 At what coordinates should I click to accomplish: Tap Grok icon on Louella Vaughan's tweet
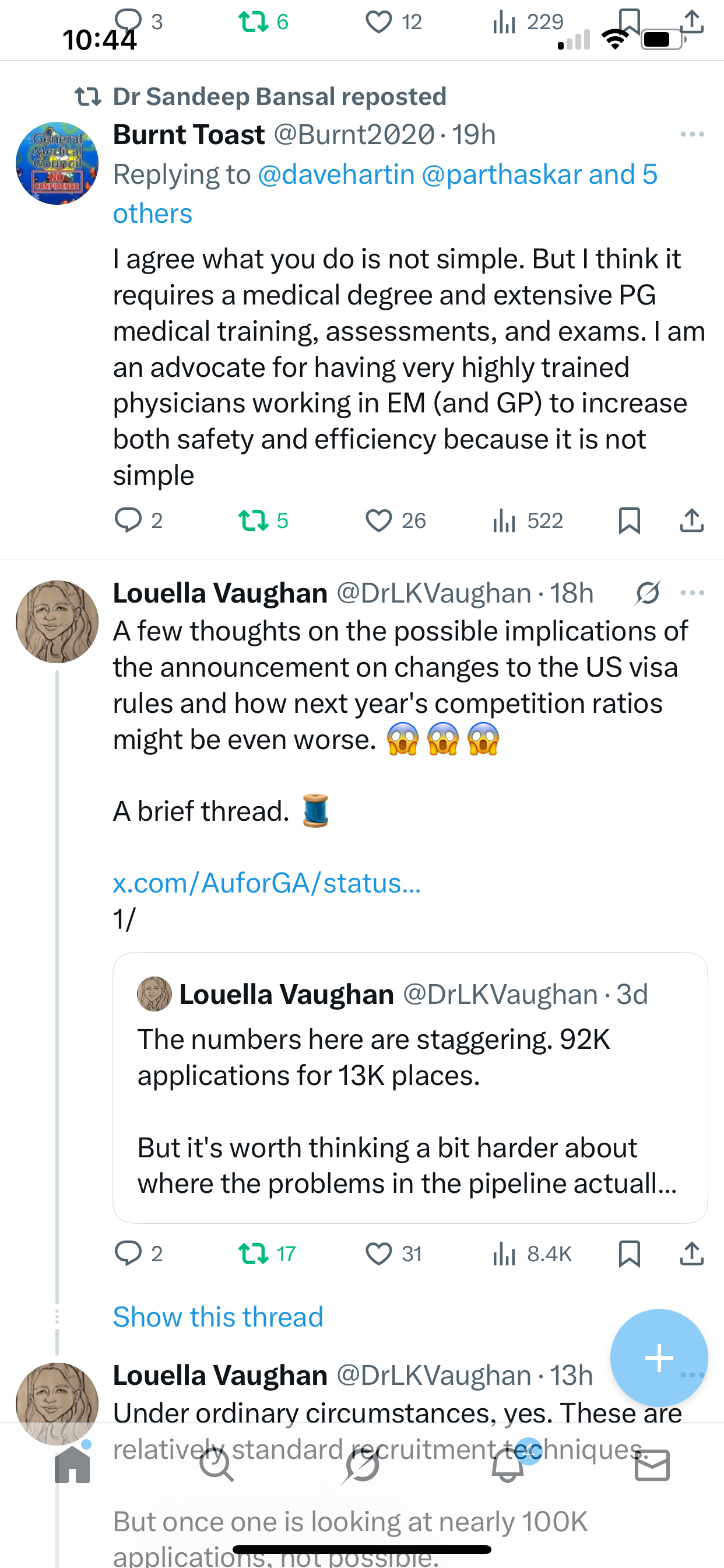pyautogui.click(x=647, y=593)
